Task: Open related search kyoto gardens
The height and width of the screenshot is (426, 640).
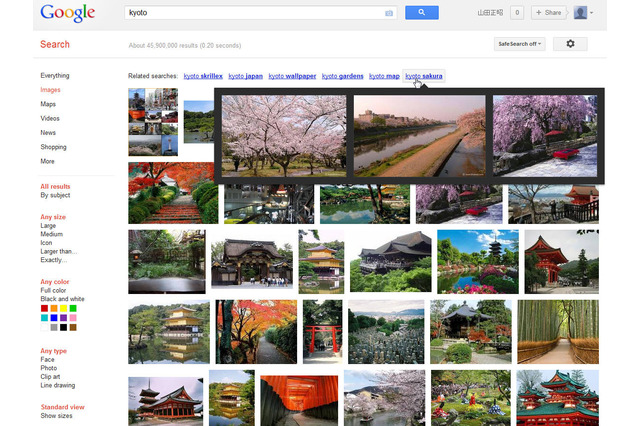Action: [x=342, y=76]
